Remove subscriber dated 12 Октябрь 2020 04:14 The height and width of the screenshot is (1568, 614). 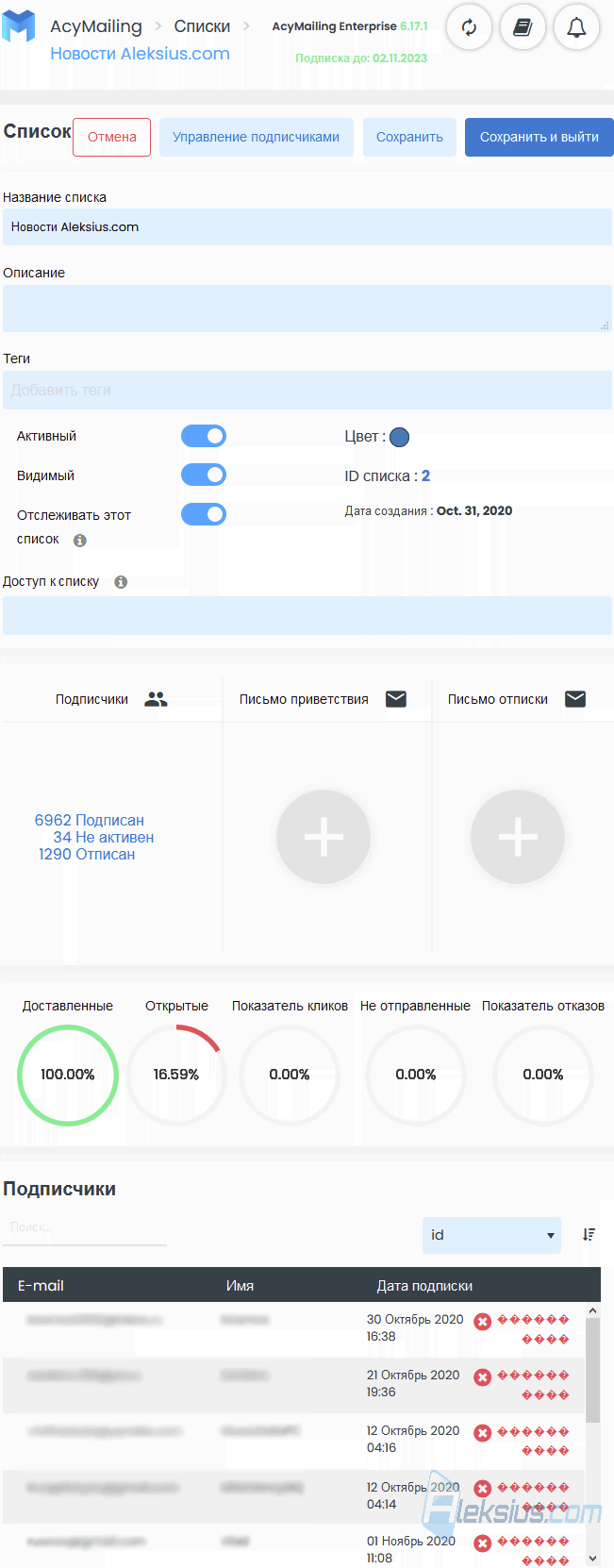click(x=482, y=1489)
